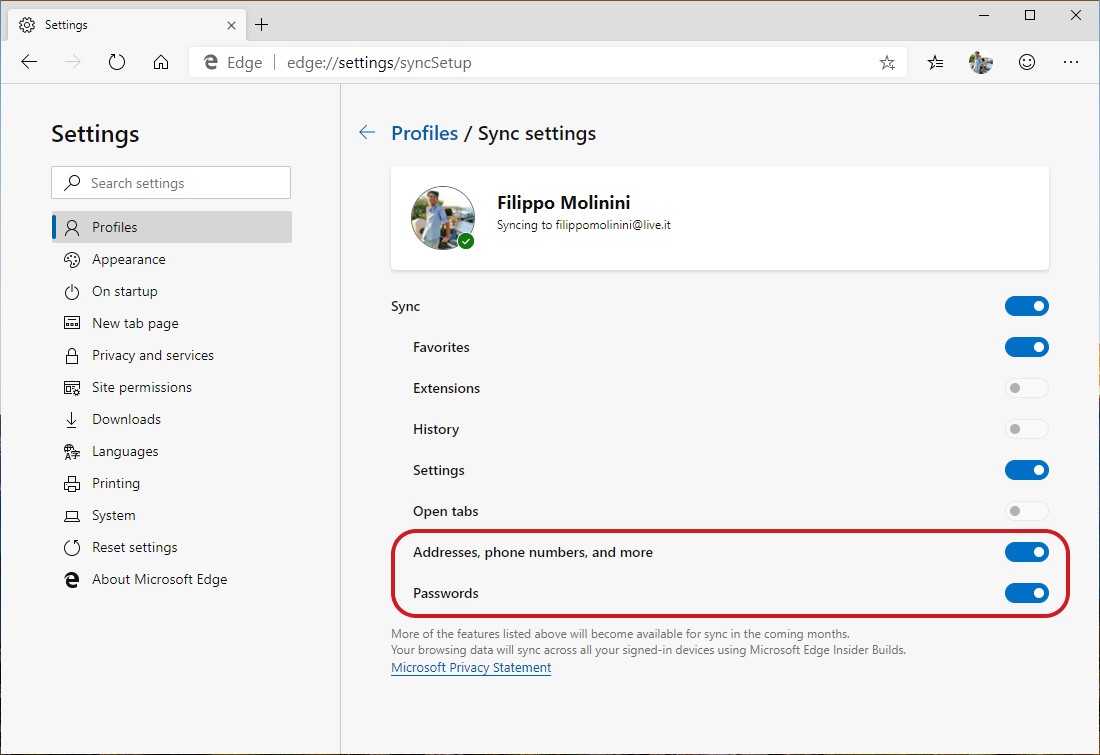Click the grayed-out browser forward arrow
This screenshot has height=755, width=1100.
73,62
